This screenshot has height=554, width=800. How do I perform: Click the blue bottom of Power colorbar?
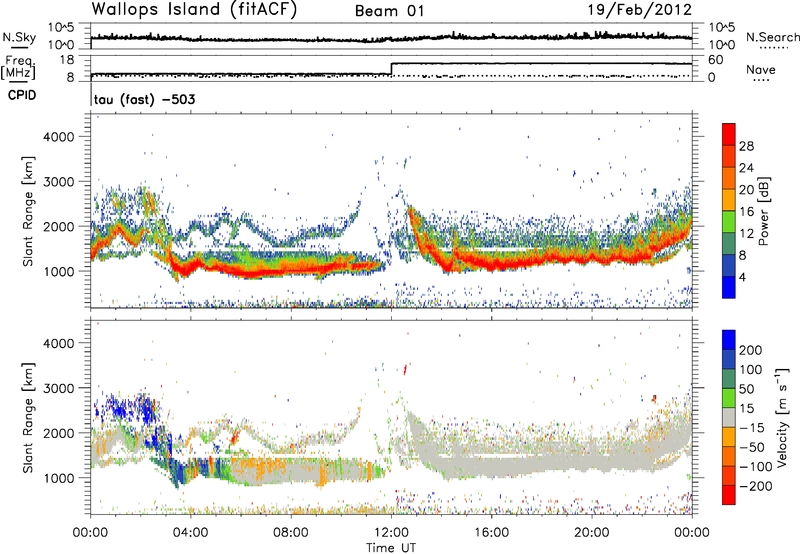[729, 287]
